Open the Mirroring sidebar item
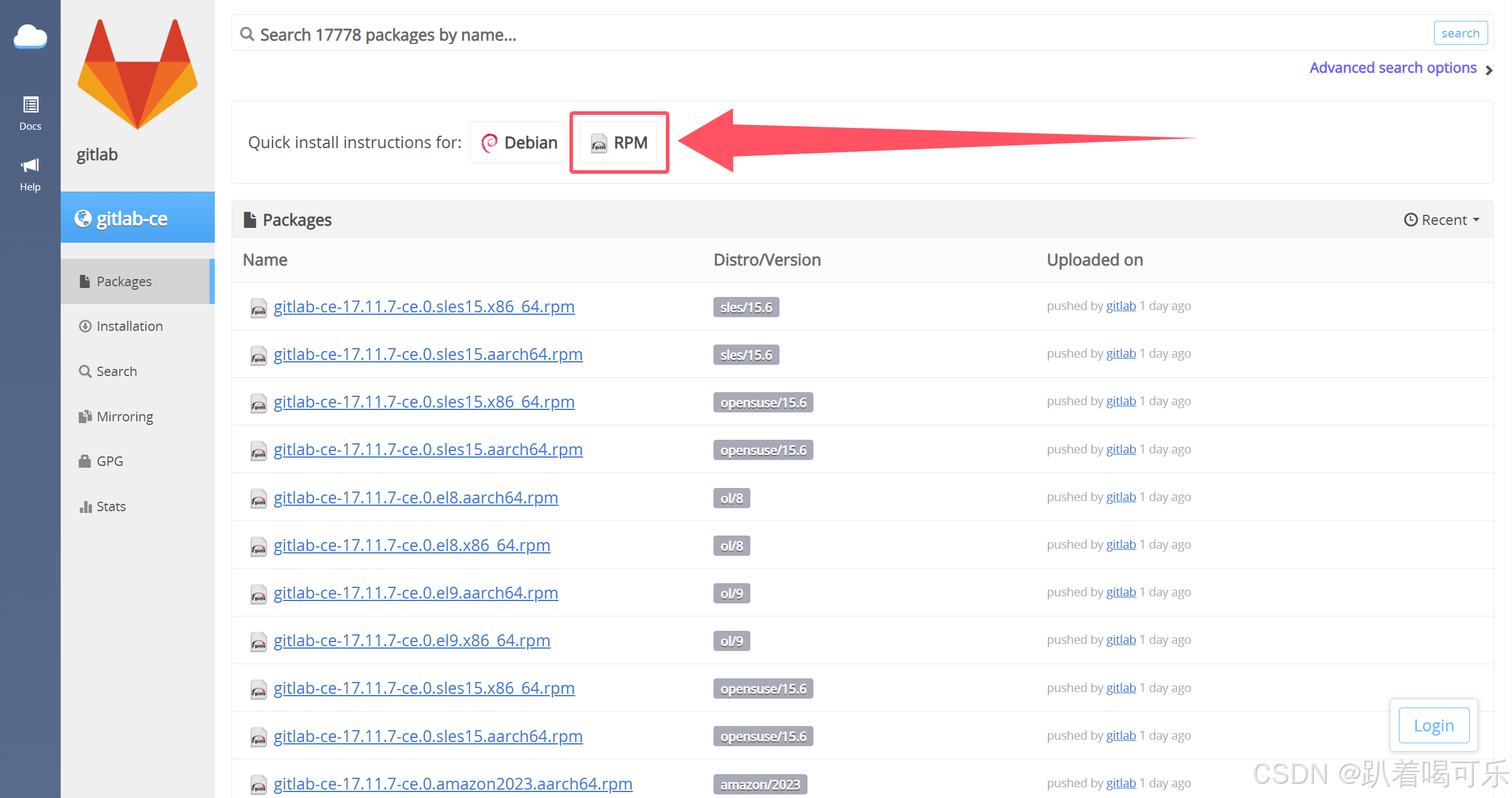1512x798 pixels. 125,417
